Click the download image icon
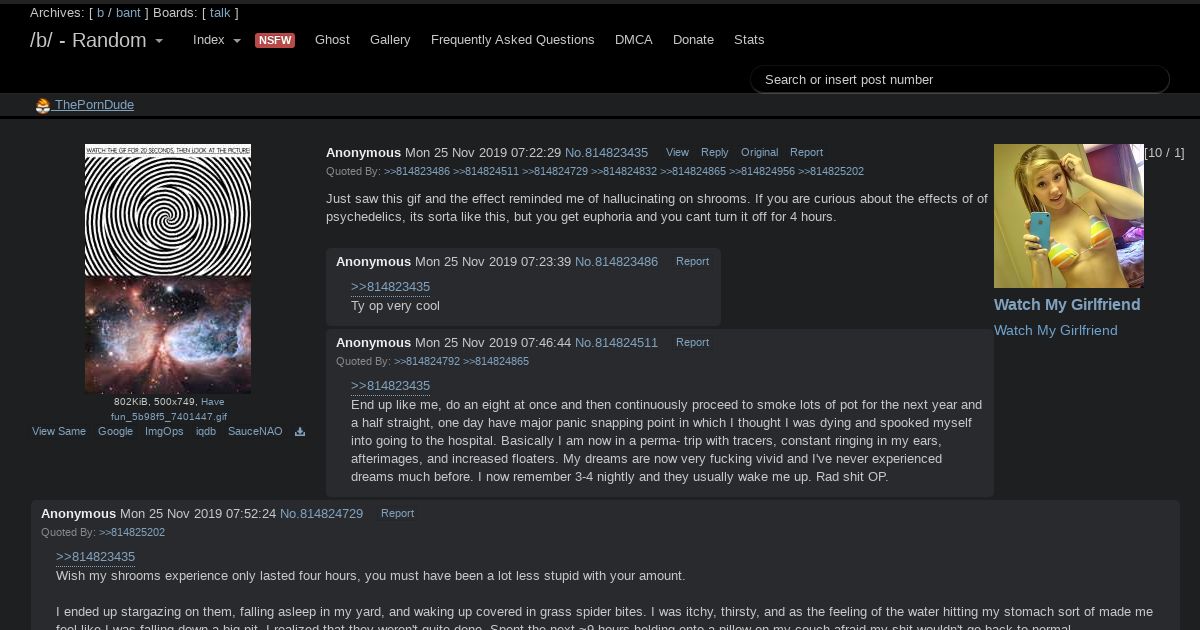 (x=300, y=432)
